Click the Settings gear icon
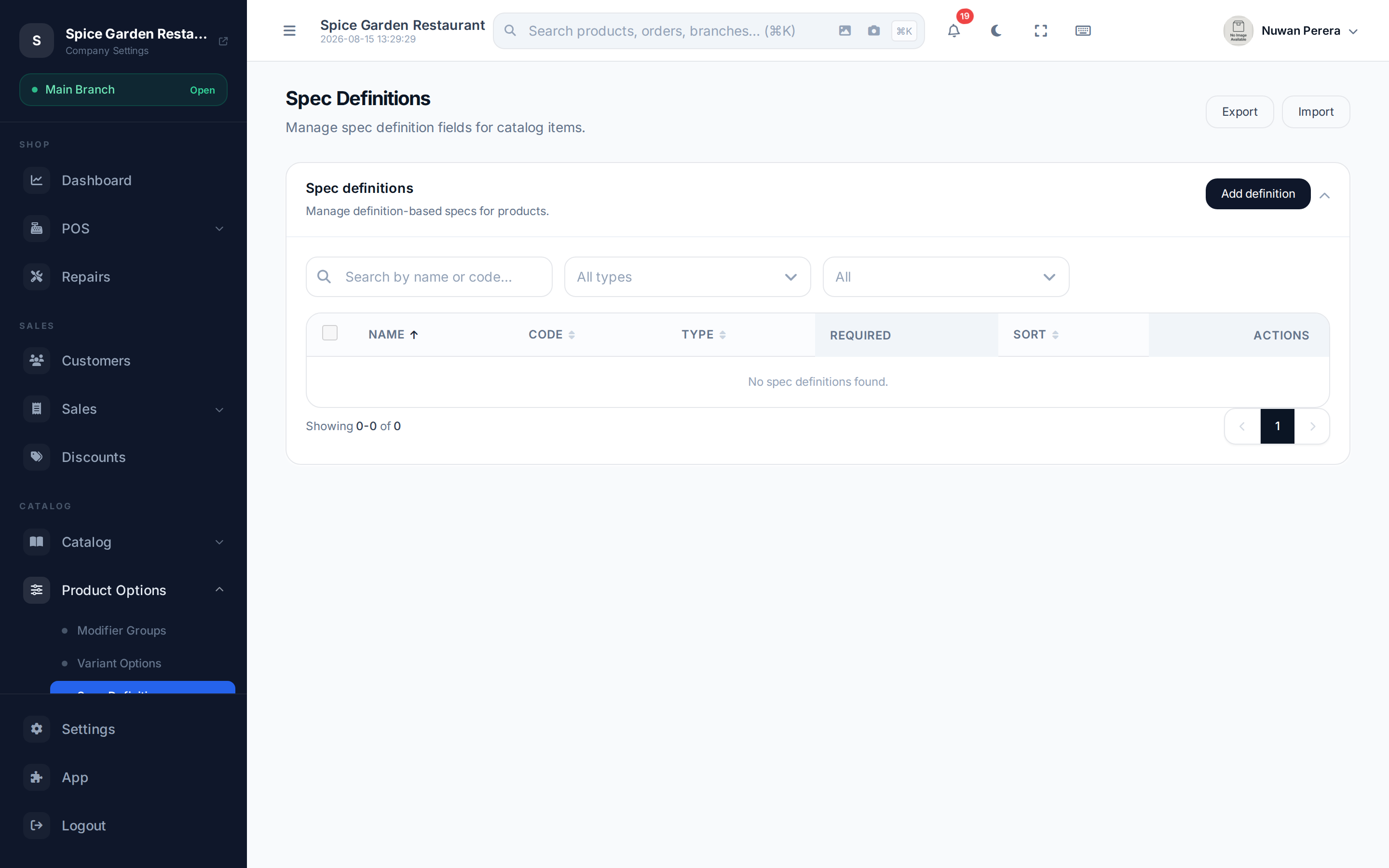 pyautogui.click(x=37, y=729)
